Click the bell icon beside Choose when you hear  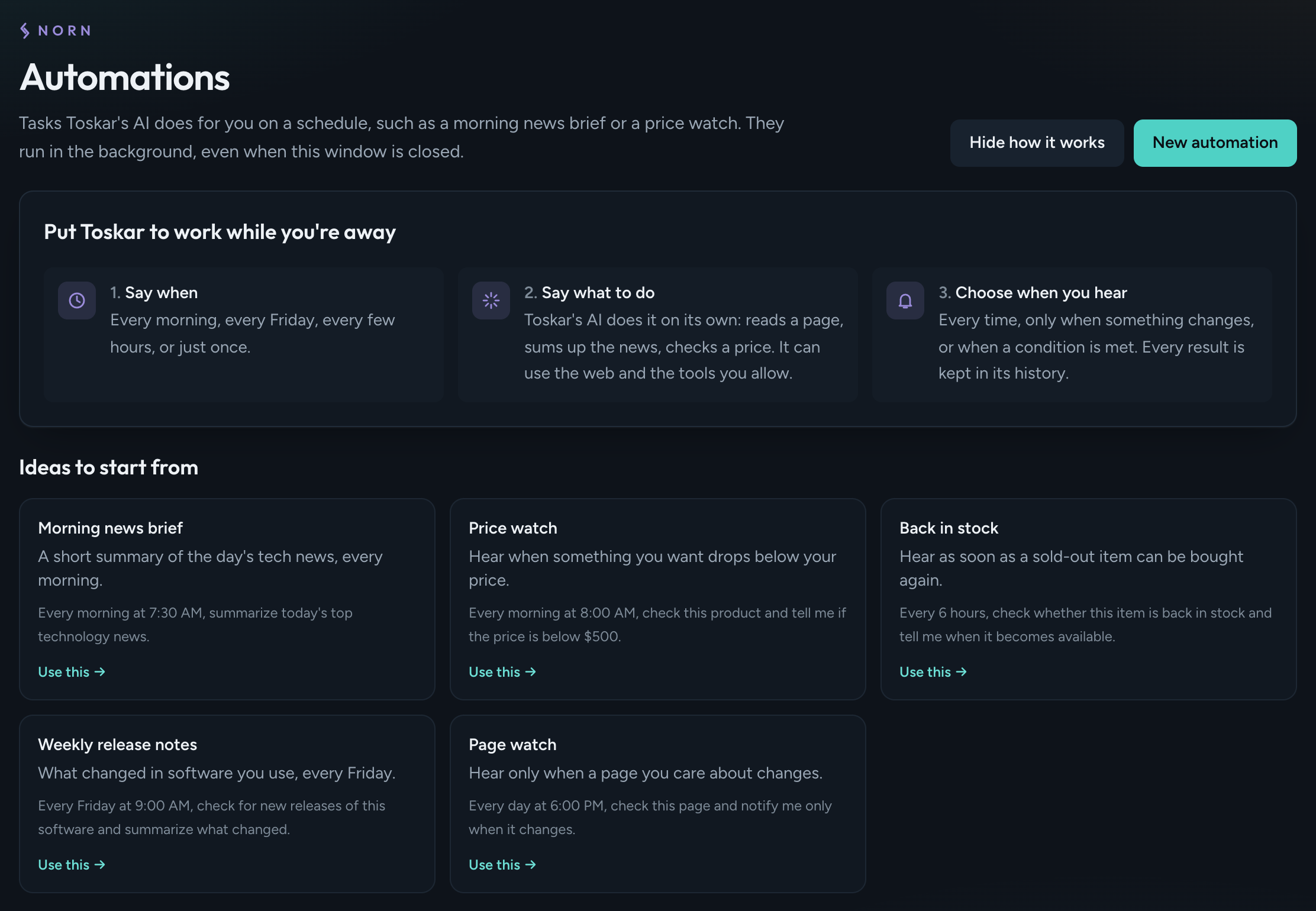(905, 301)
